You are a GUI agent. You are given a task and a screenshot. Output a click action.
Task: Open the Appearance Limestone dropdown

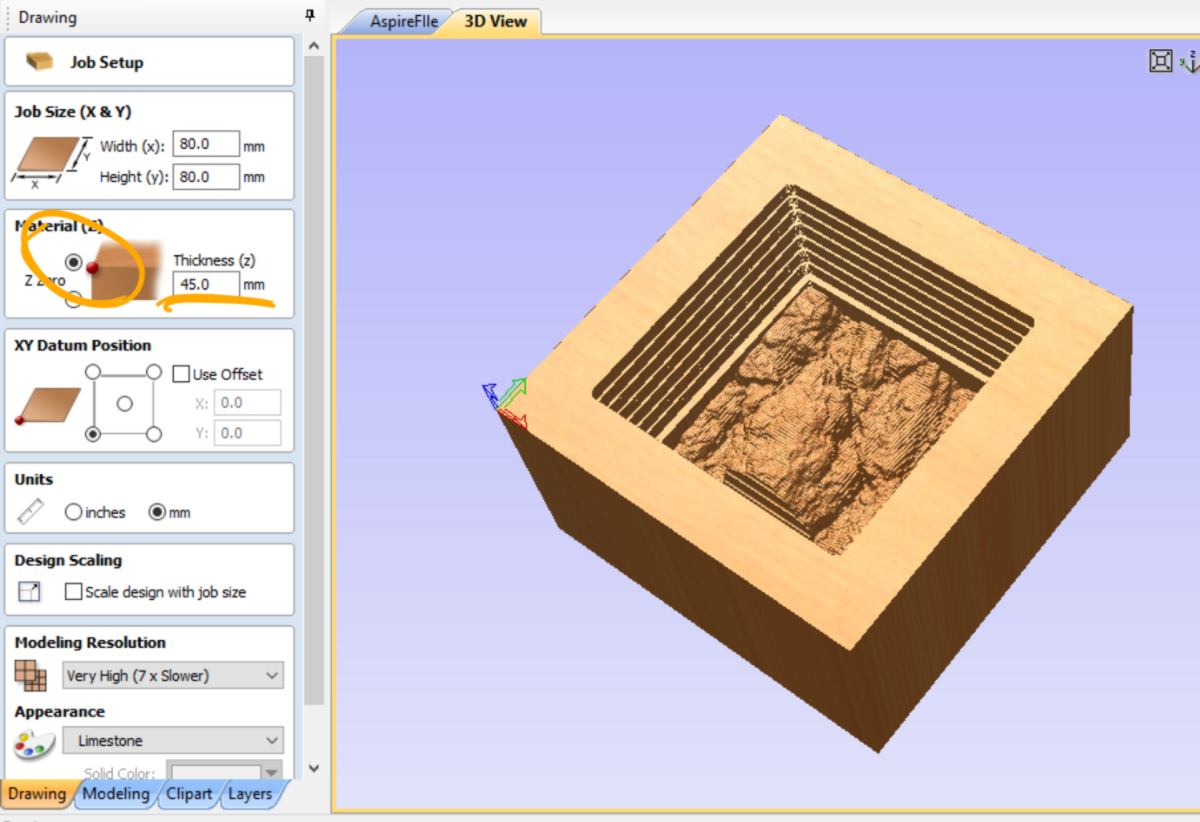[x=173, y=741]
